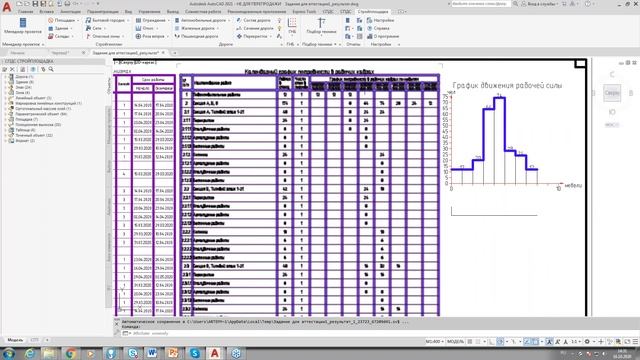This screenshot has width=640, height=360.
Task: Open the Менеджер проектов ribbon button
Action: pyautogui.click(x=22, y=25)
